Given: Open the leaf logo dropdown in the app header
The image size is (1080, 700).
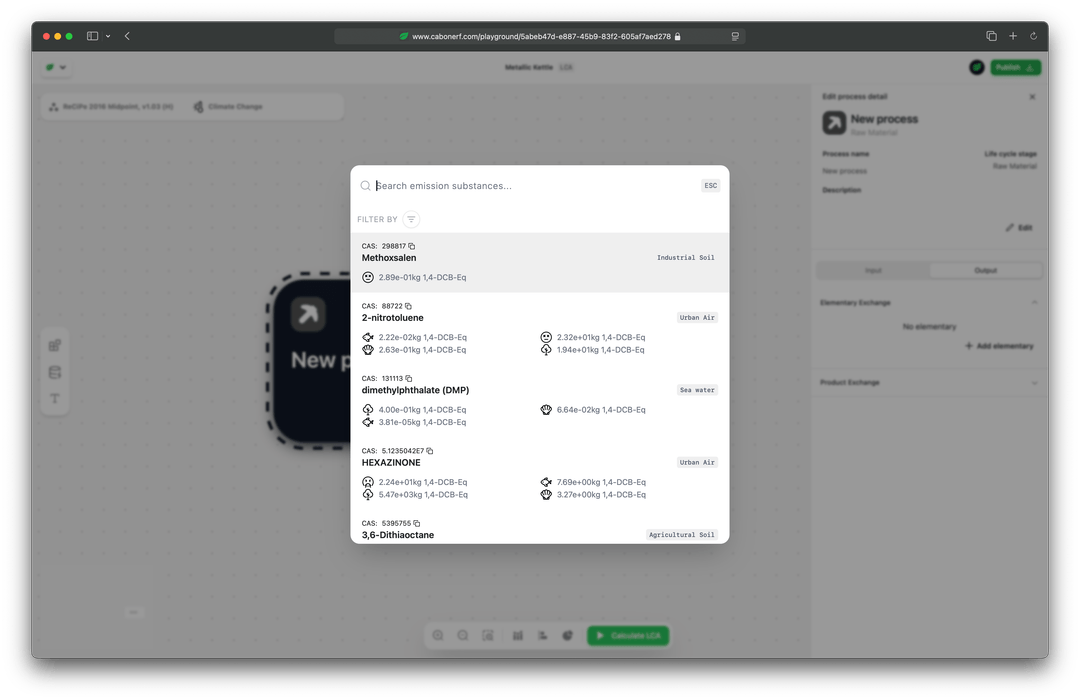Looking at the screenshot, I should click(56, 68).
